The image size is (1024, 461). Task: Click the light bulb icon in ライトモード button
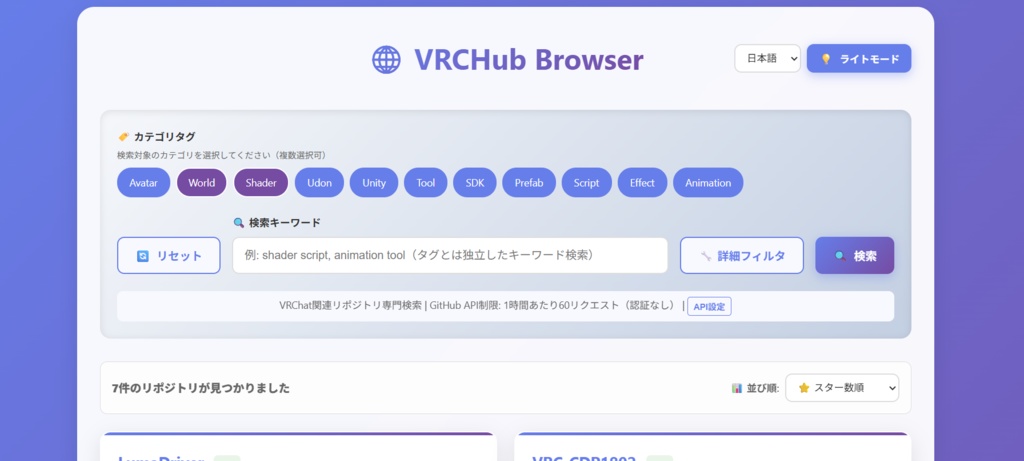click(825, 59)
